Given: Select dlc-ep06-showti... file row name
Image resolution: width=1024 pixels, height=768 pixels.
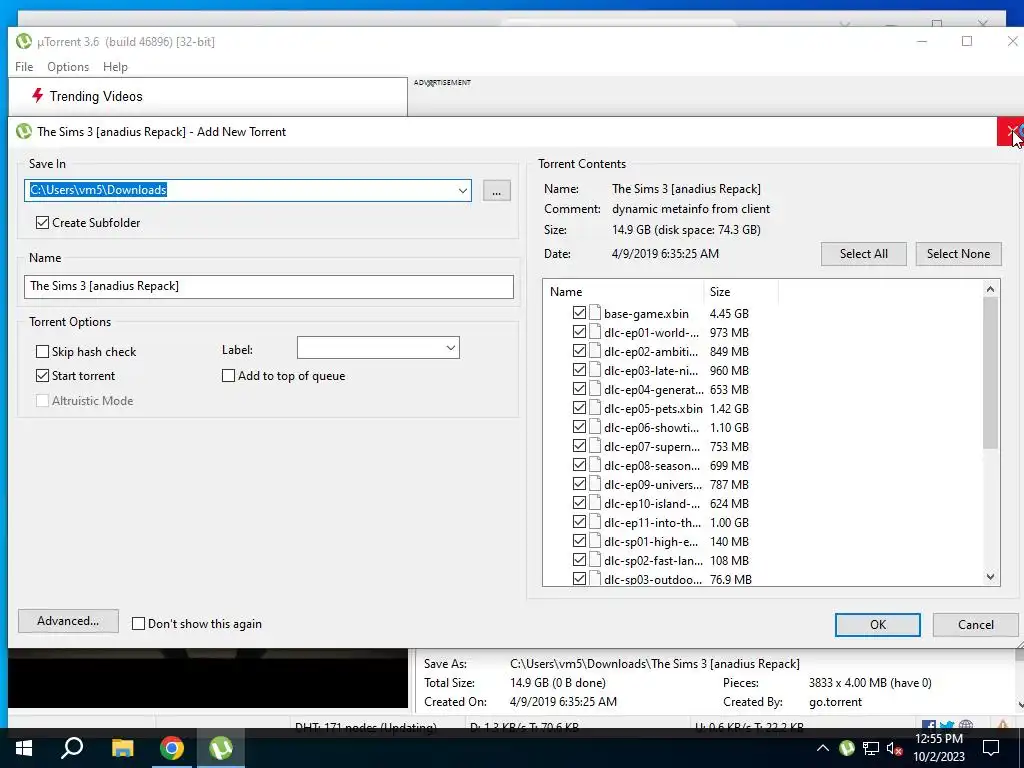Looking at the screenshot, I should tap(651, 427).
